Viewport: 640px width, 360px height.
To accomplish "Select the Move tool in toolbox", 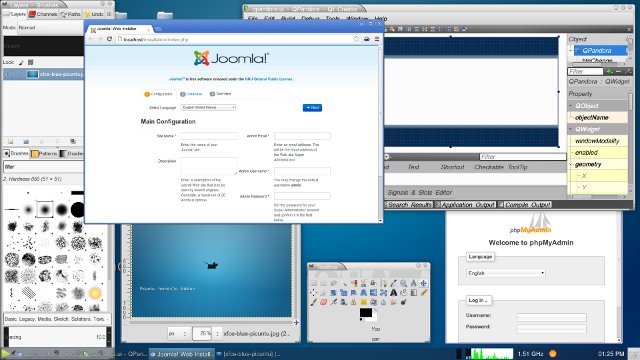I will tap(423, 283).
